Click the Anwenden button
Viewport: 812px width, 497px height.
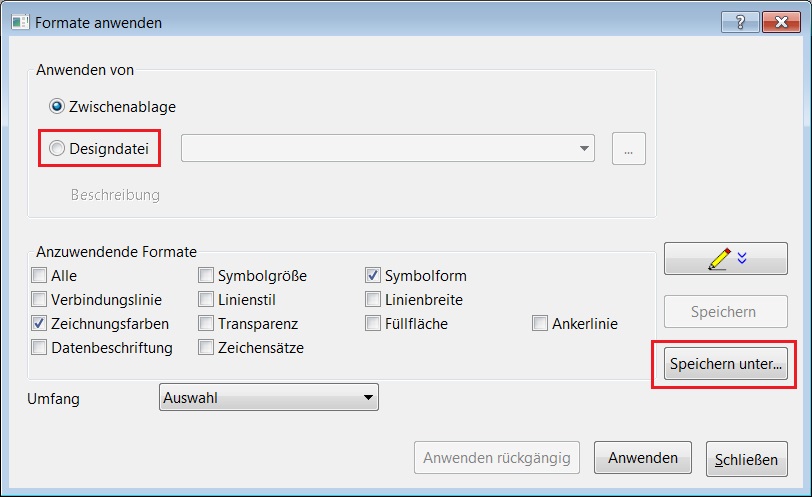tap(643, 458)
